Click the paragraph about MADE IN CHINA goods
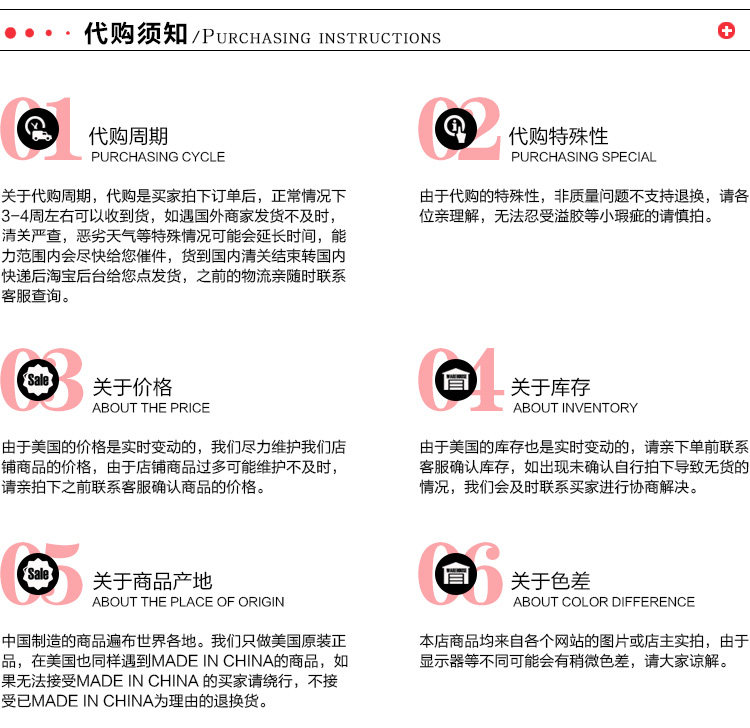Image resolution: width=750 pixels, height=728 pixels. click(175, 671)
